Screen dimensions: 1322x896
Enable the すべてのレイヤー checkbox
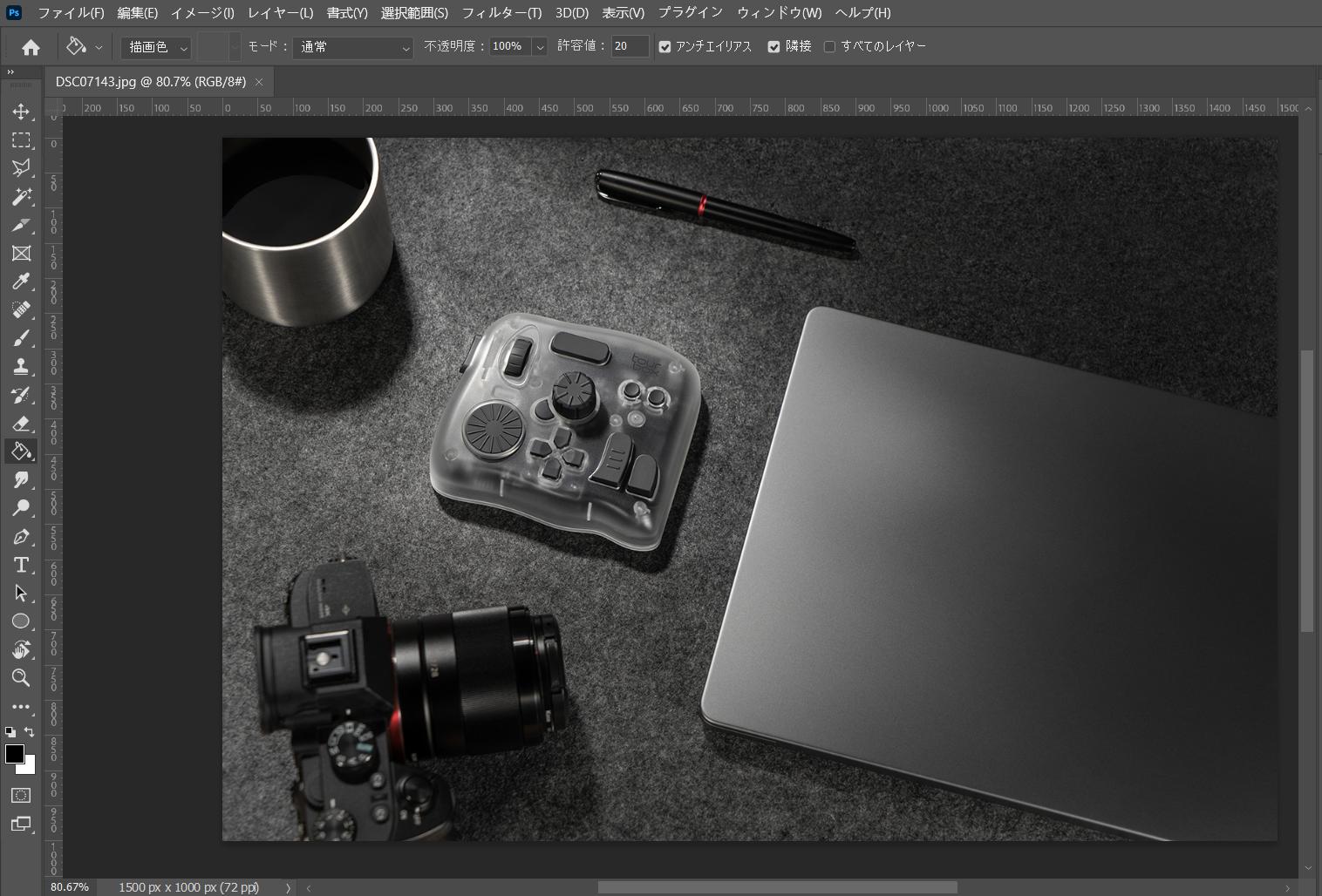[829, 47]
